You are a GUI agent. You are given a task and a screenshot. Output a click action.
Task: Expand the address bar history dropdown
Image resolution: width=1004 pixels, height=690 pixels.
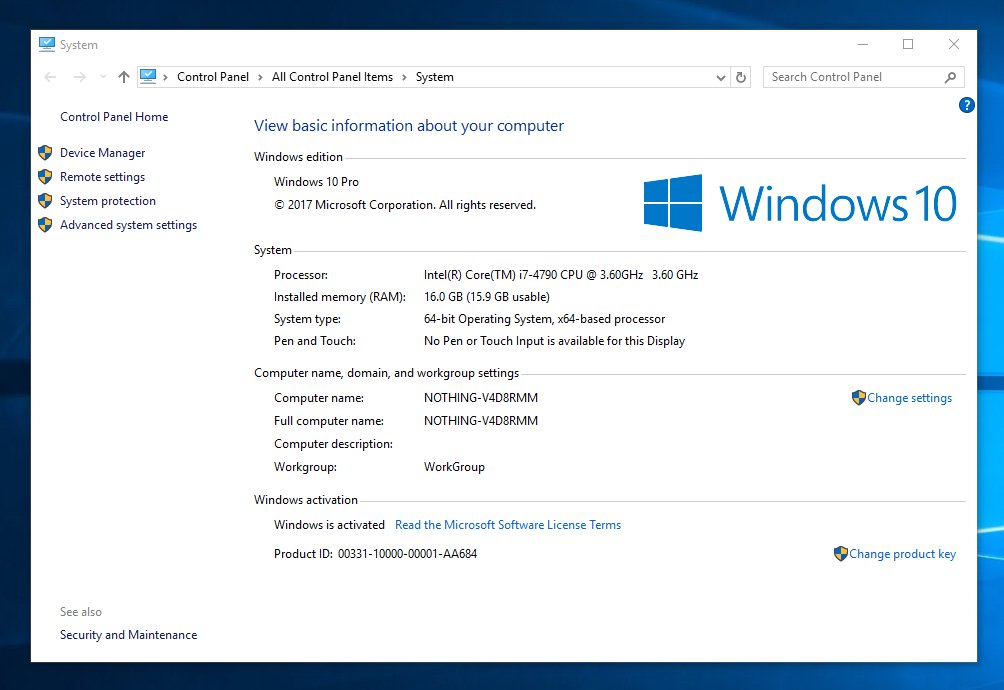(x=721, y=77)
